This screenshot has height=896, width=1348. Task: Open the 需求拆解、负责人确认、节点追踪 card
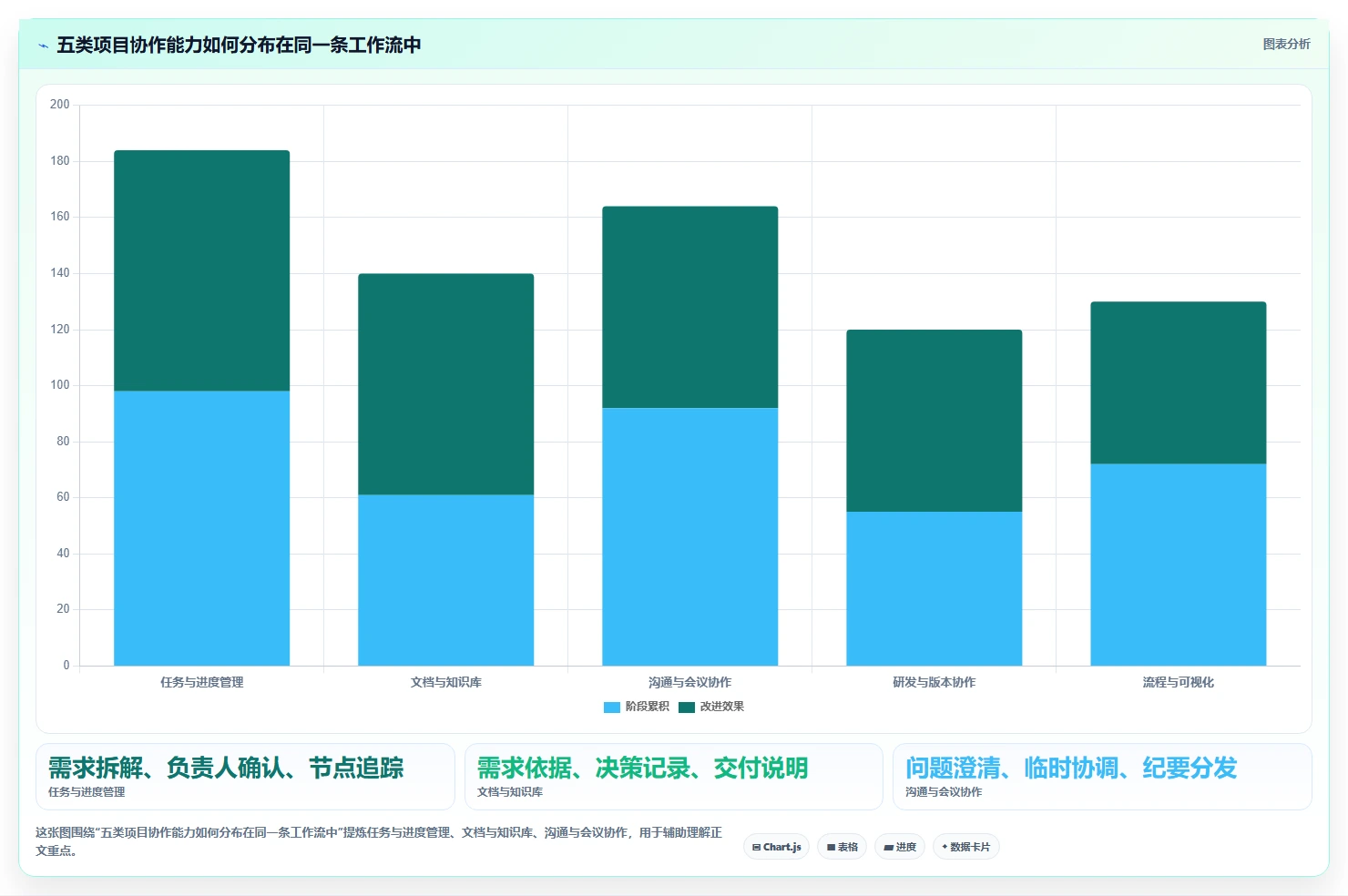(x=245, y=777)
